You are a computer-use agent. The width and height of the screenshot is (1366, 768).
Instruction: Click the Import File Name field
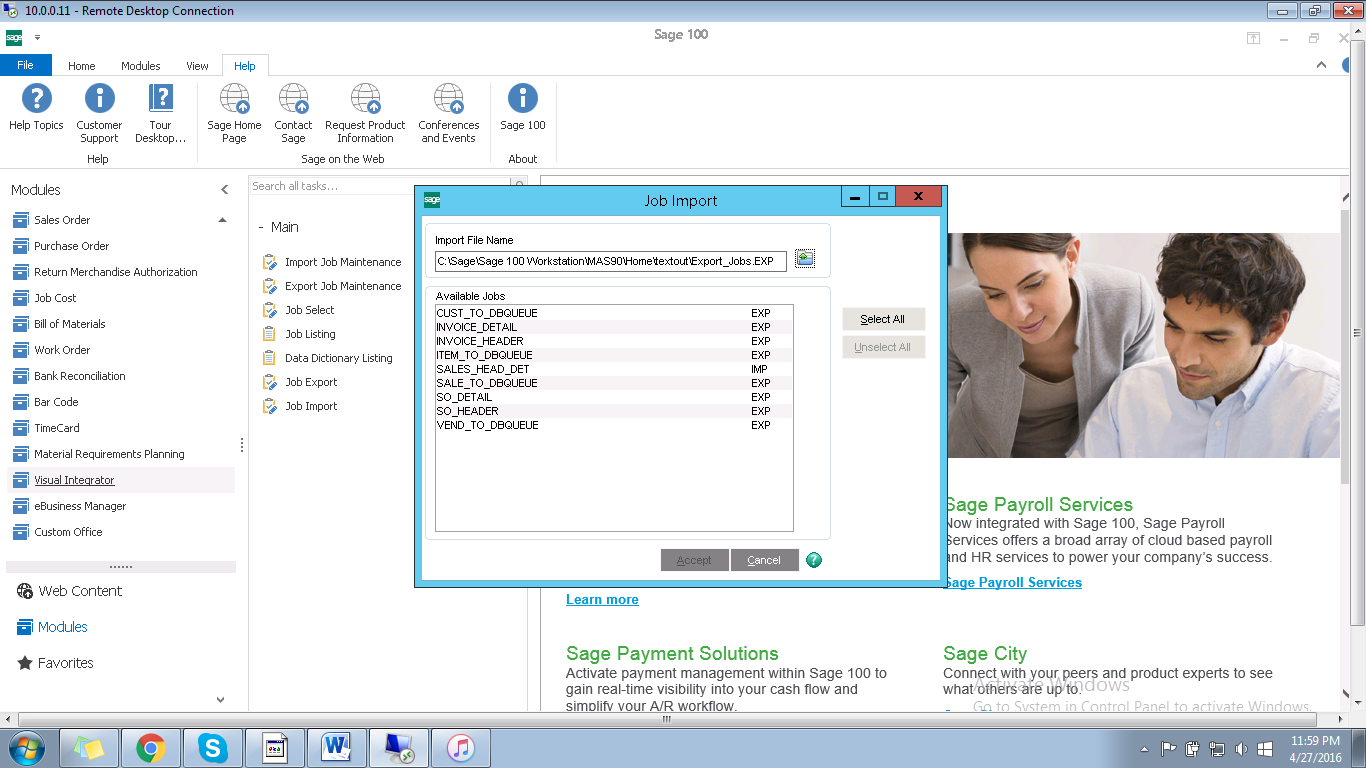point(610,262)
